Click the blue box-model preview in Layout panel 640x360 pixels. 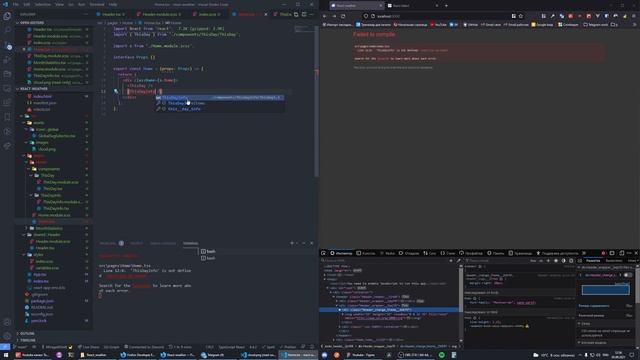tap(605, 290)
